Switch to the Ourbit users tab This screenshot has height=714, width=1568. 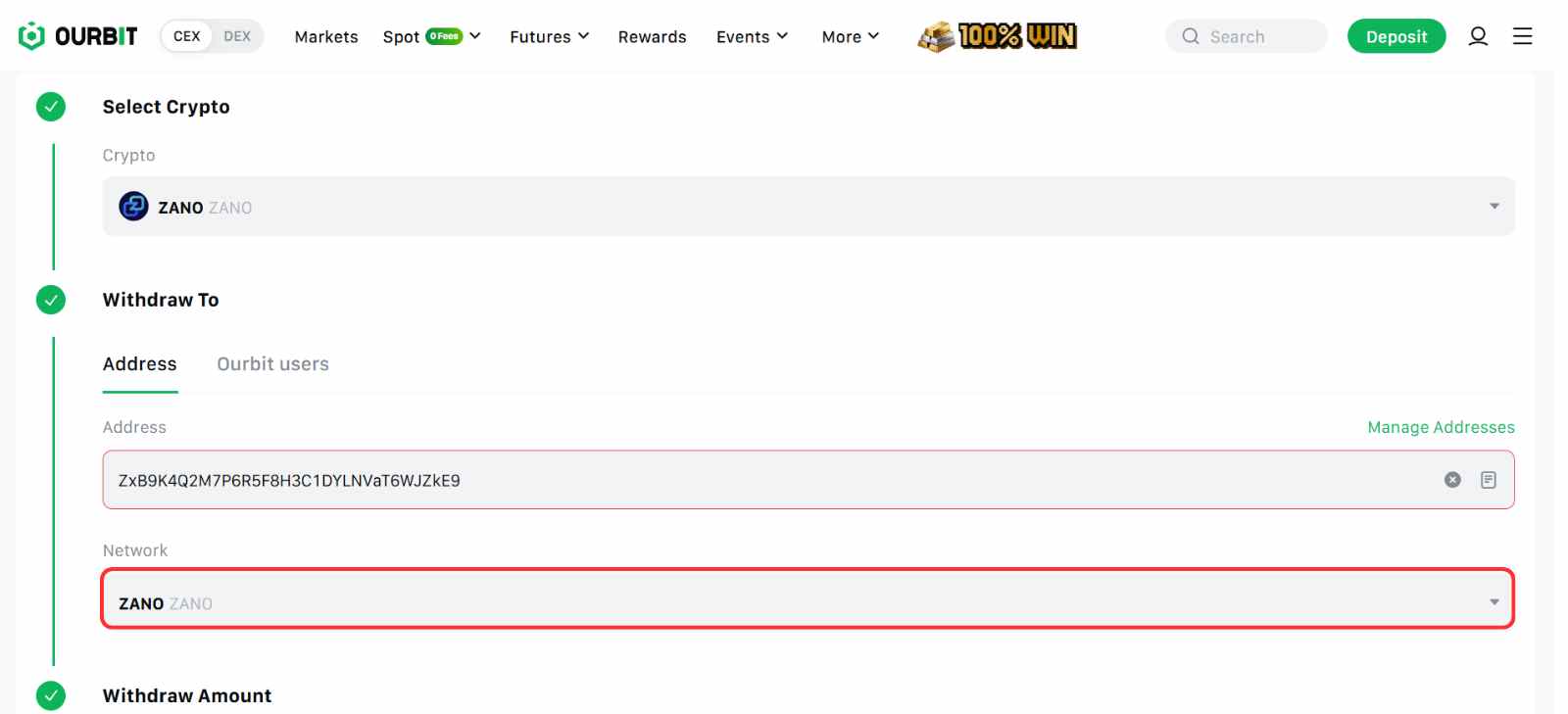pos(272,364)
